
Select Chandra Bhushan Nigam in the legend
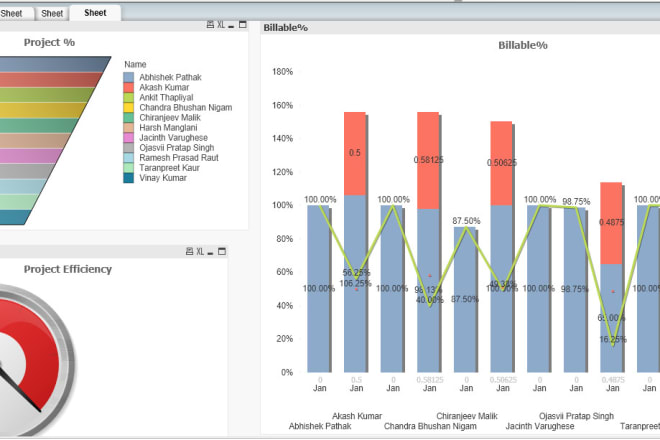186,108
